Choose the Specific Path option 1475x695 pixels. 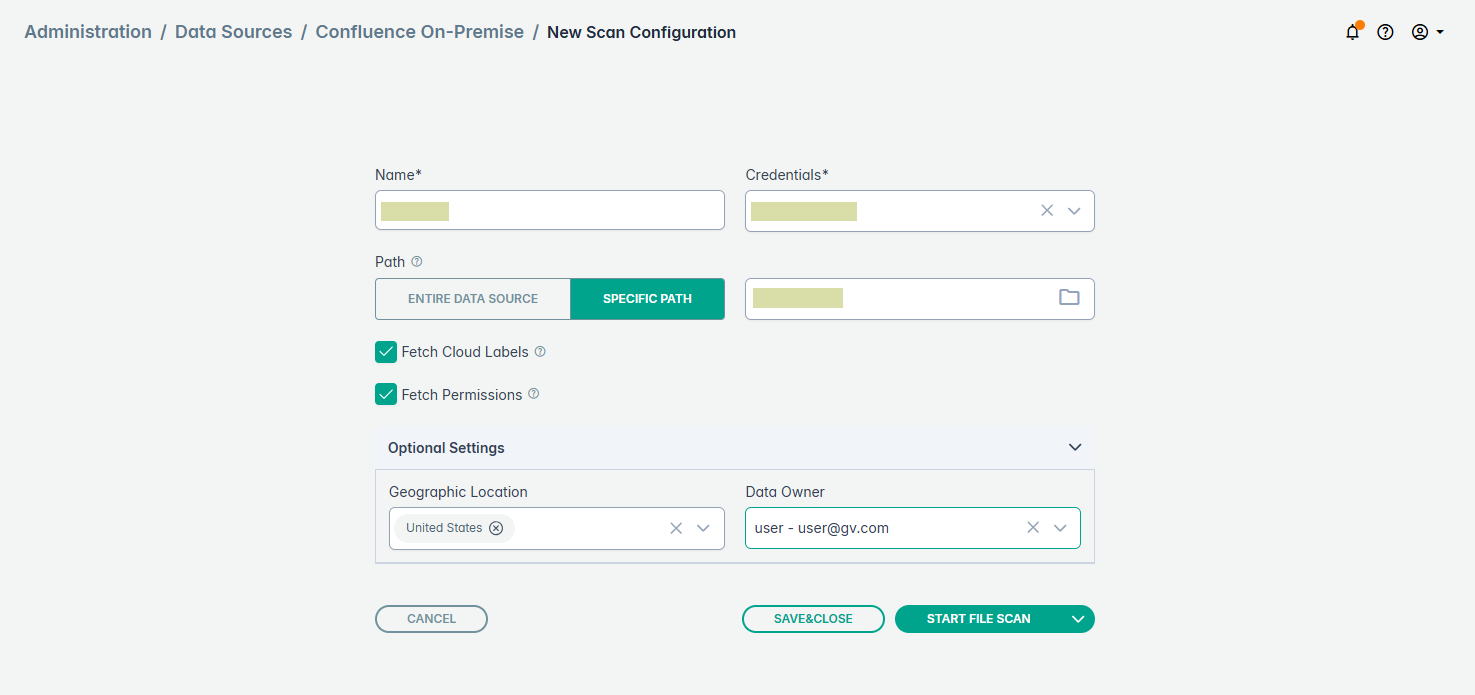(x=647, y=299)
